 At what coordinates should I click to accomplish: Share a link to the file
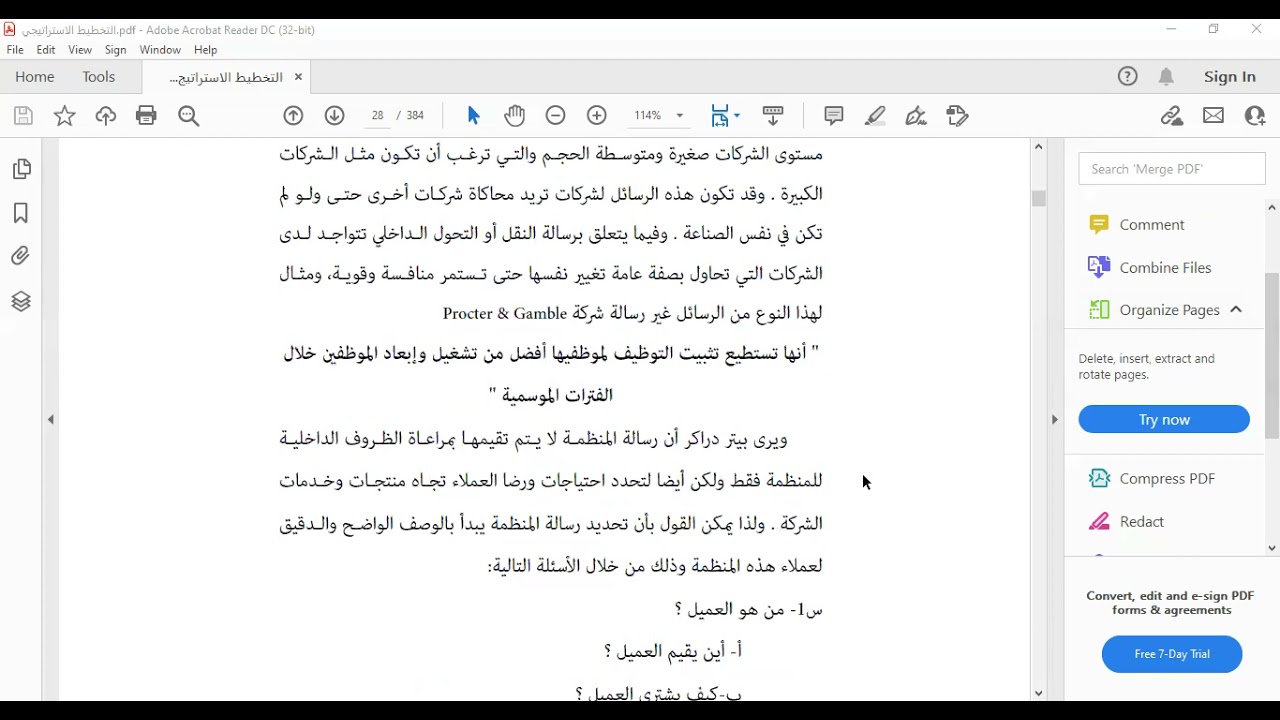pyautogui.click(x=1172, y=116)
